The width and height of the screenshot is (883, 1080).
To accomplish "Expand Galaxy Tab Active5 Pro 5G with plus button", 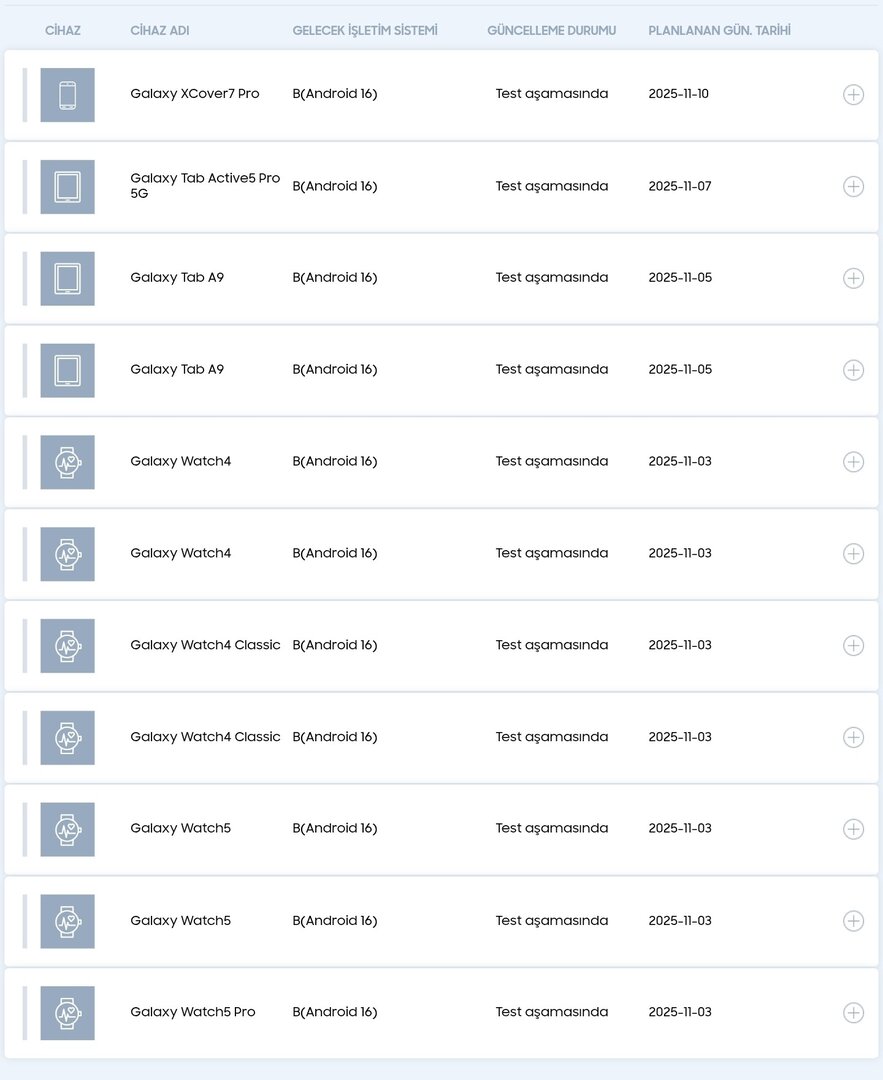I will pos(853,187).
